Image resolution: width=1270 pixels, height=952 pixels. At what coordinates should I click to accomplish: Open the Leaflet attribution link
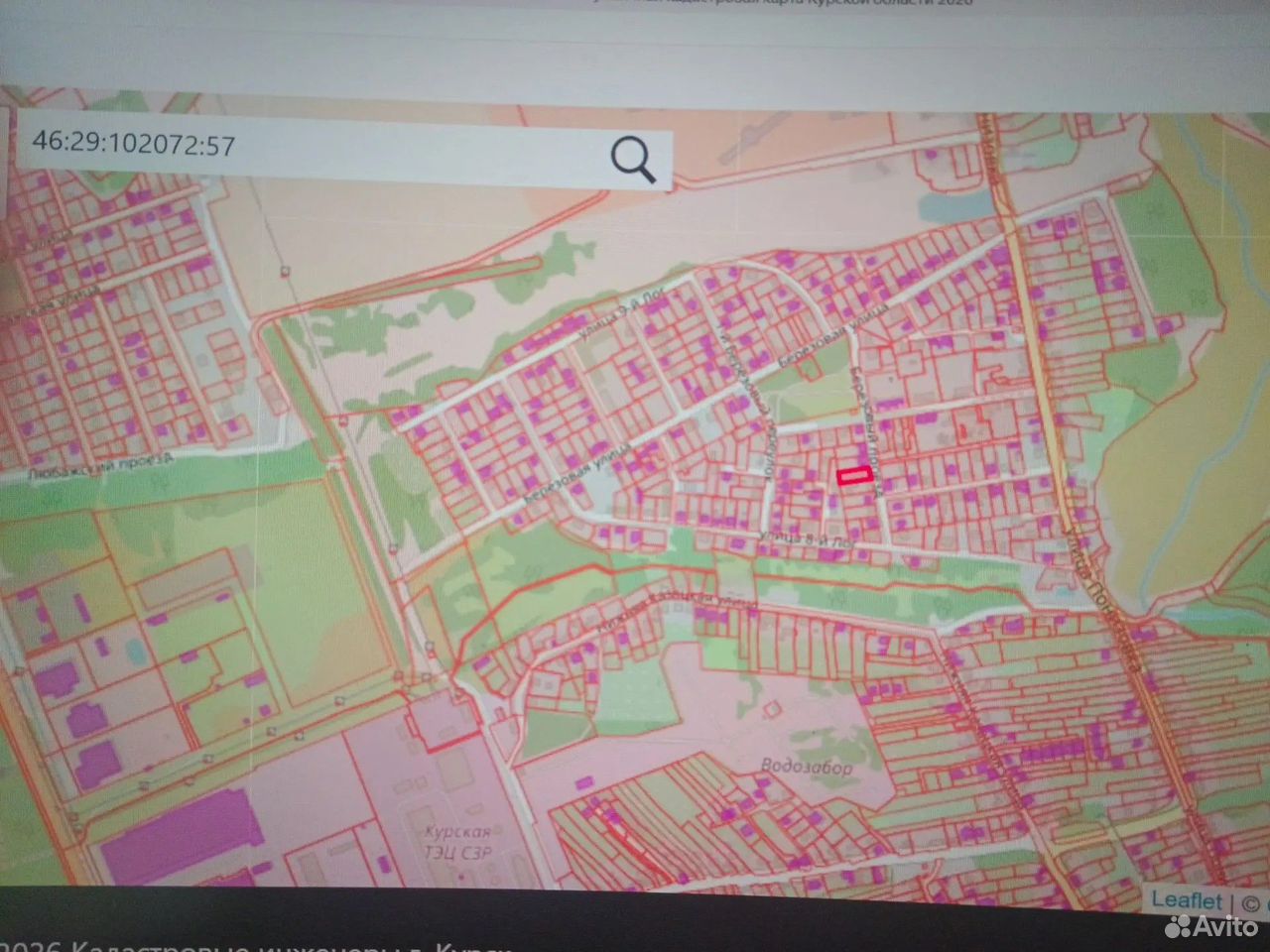(x=1187, y=900)
